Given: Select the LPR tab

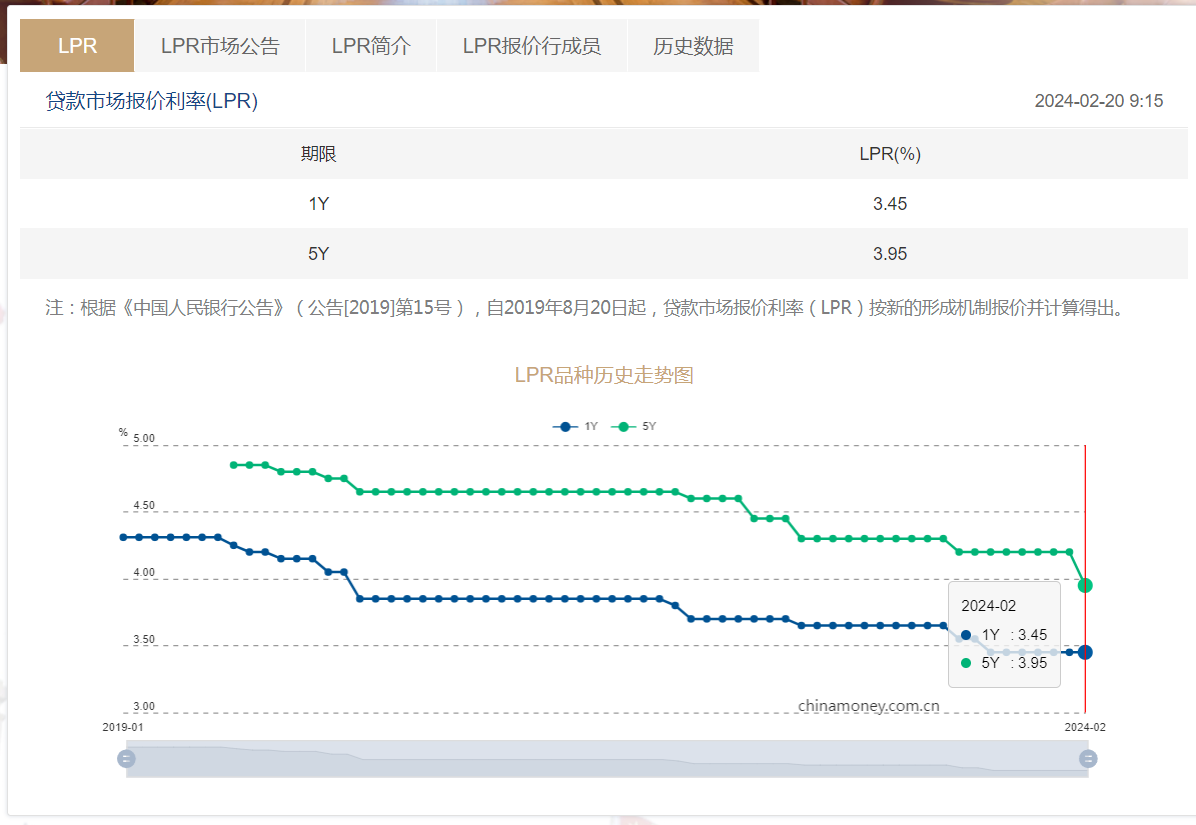Looking at the screenshot, I should coord(77,46).
